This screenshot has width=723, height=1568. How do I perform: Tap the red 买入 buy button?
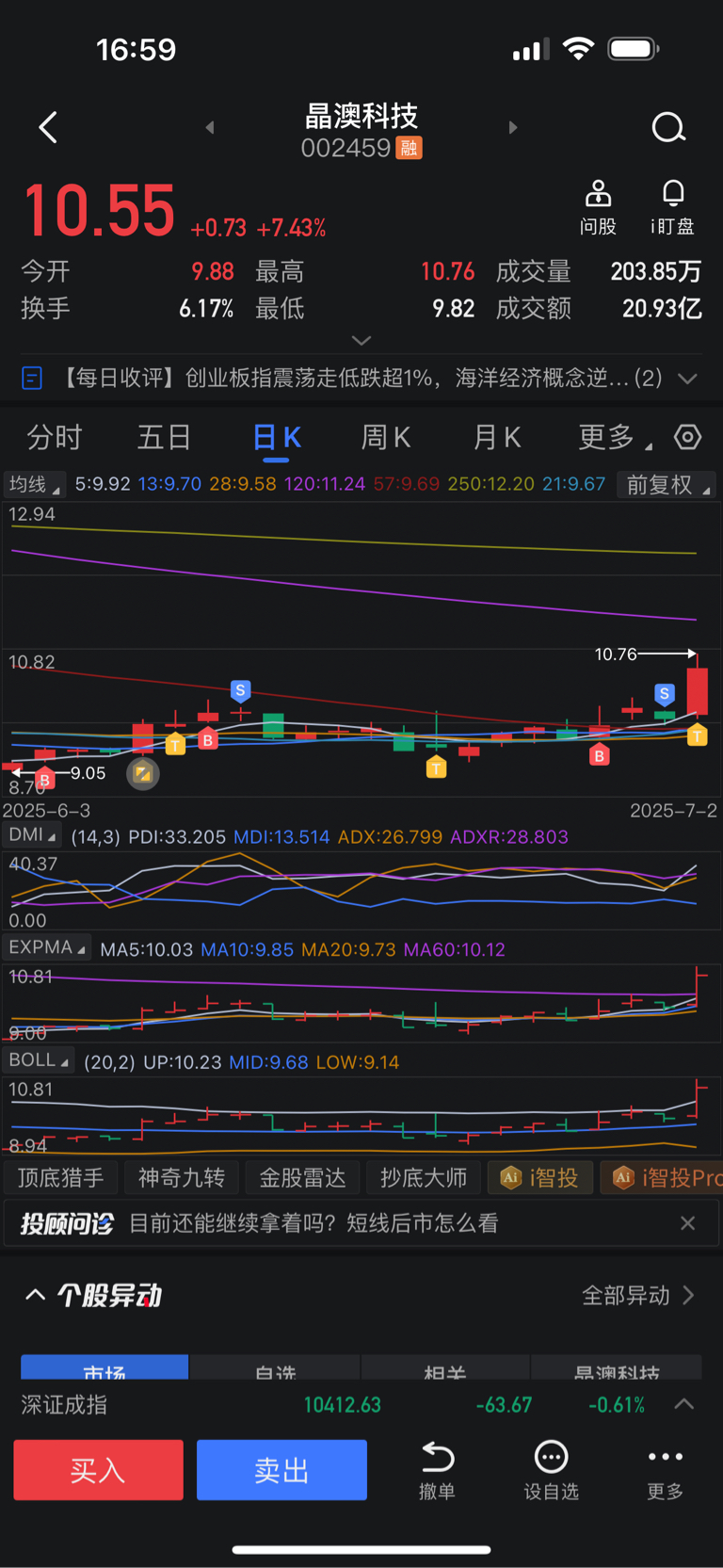point(98,1470)
